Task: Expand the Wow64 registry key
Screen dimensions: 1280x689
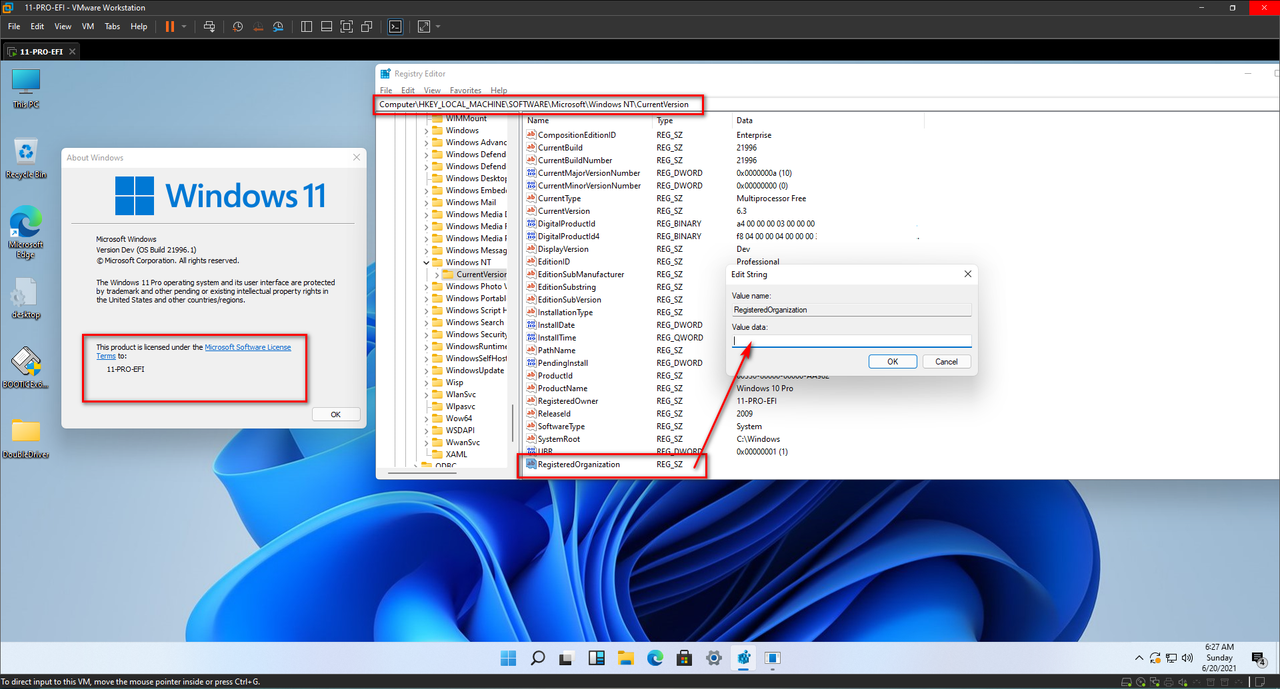Action: 427,418
